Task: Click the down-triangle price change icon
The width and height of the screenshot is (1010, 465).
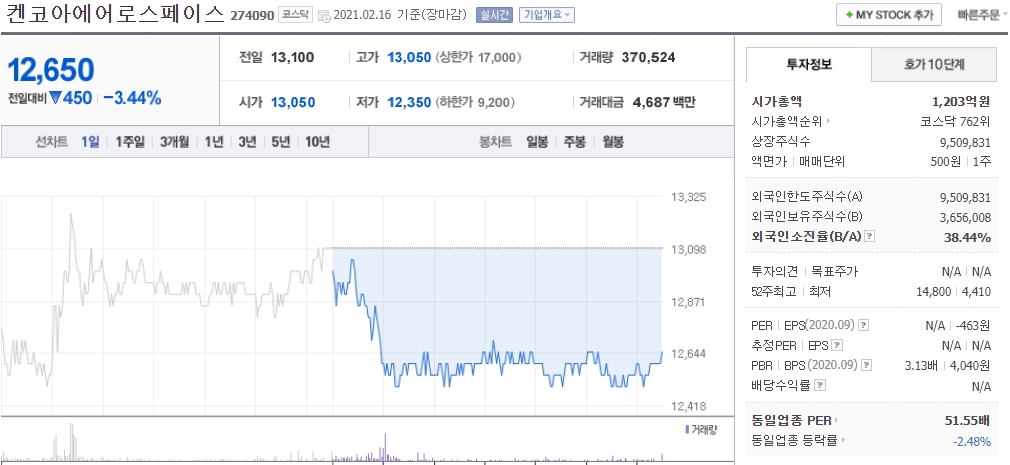Action: click(55, 98)
